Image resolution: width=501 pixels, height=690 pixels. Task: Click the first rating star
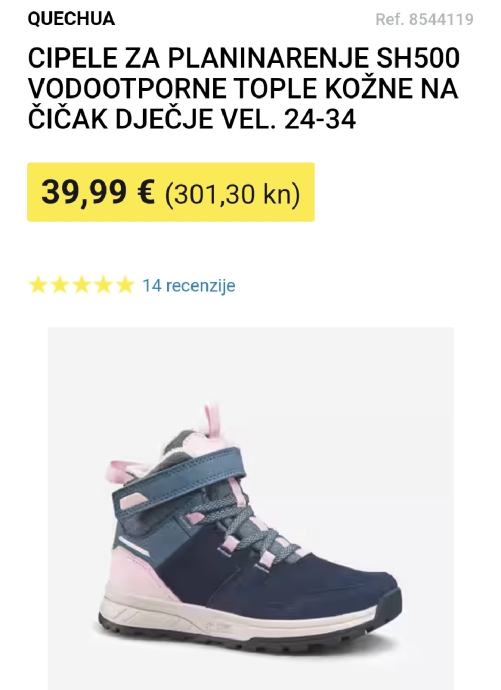38,285
